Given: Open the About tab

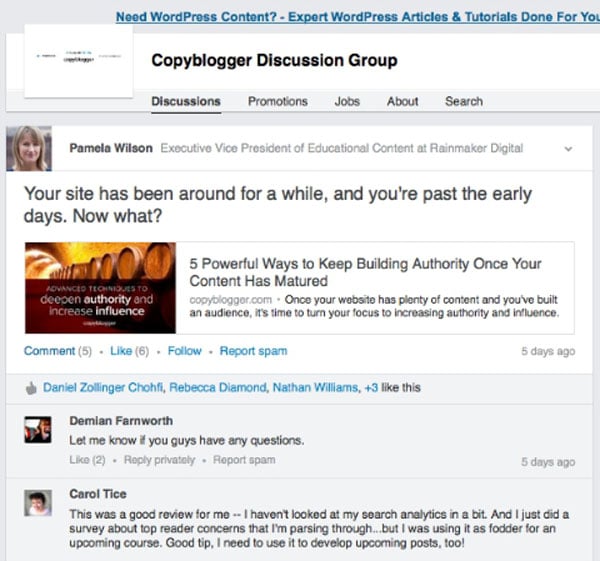Looking at the screenshot, I should pos(402,101).
